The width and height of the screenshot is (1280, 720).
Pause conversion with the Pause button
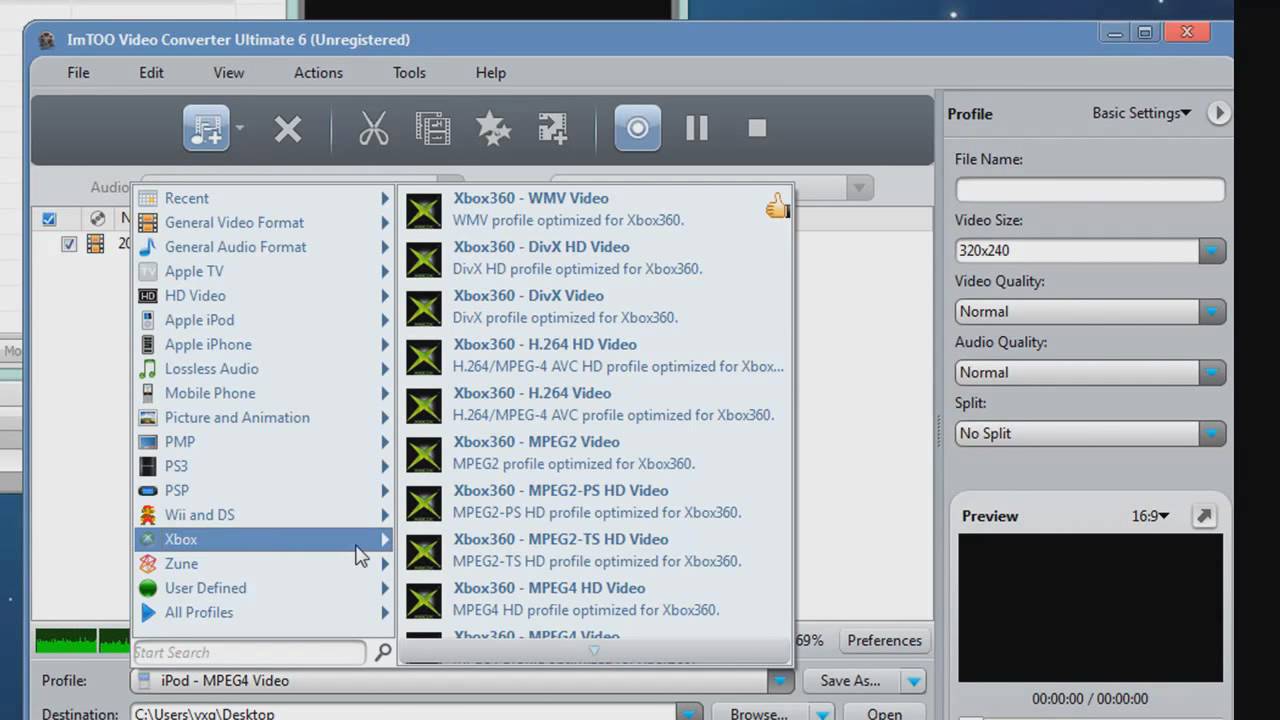[x=697, y=128]
